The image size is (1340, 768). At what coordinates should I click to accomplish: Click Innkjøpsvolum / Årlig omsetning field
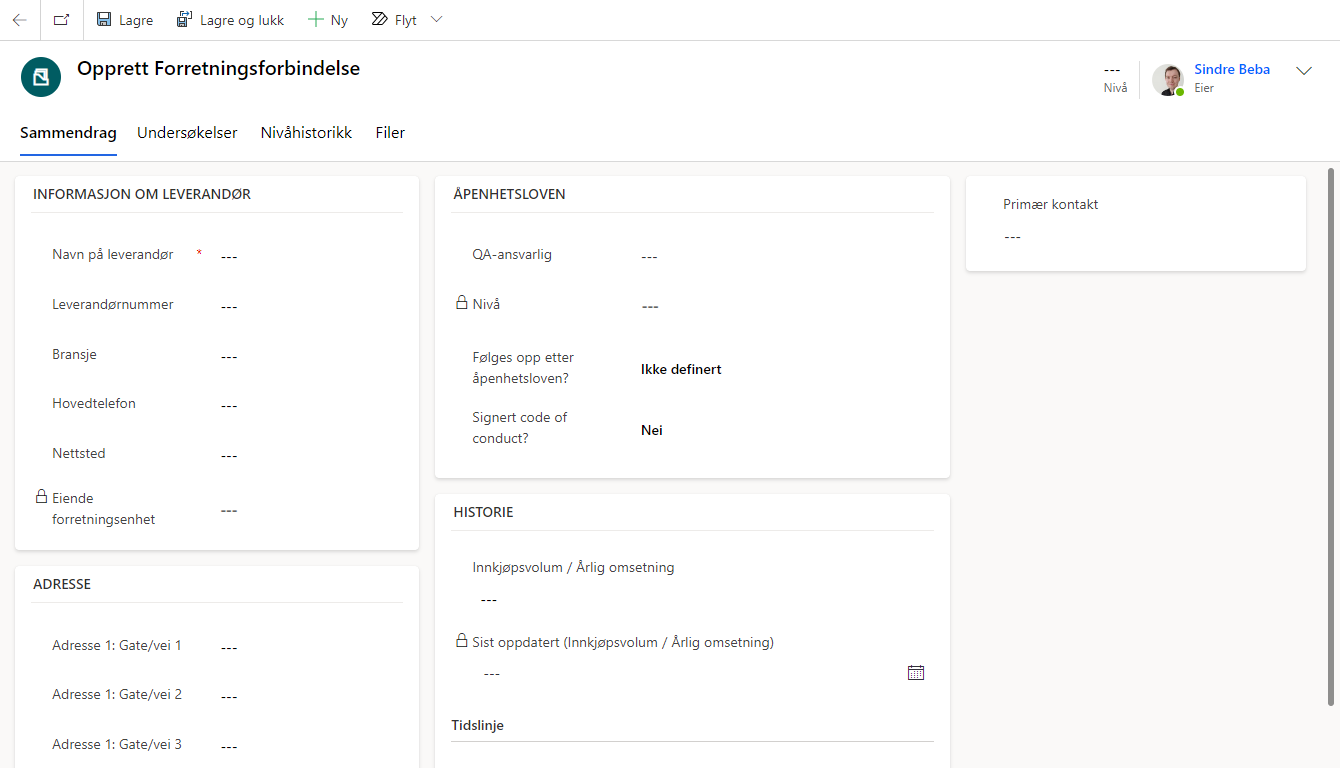(703, 599)
